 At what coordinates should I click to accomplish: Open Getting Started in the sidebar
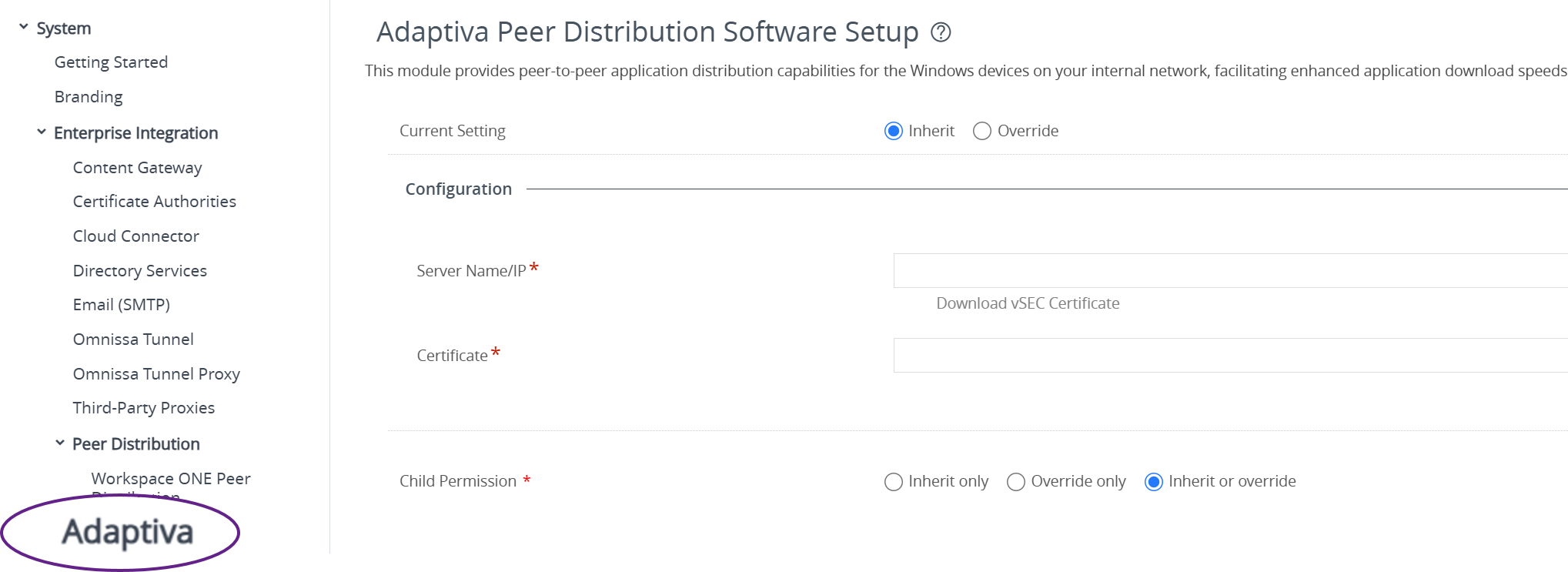[x=111, y=62]
